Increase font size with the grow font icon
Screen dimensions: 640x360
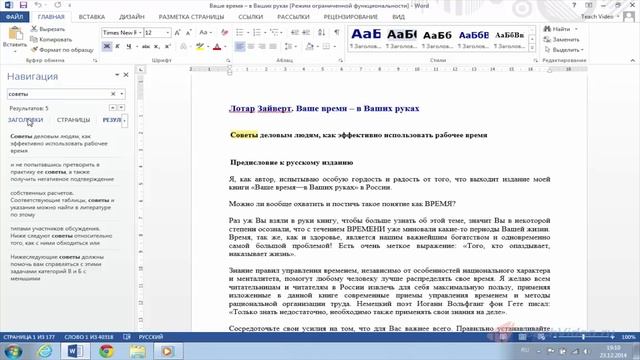pos(177,33)
